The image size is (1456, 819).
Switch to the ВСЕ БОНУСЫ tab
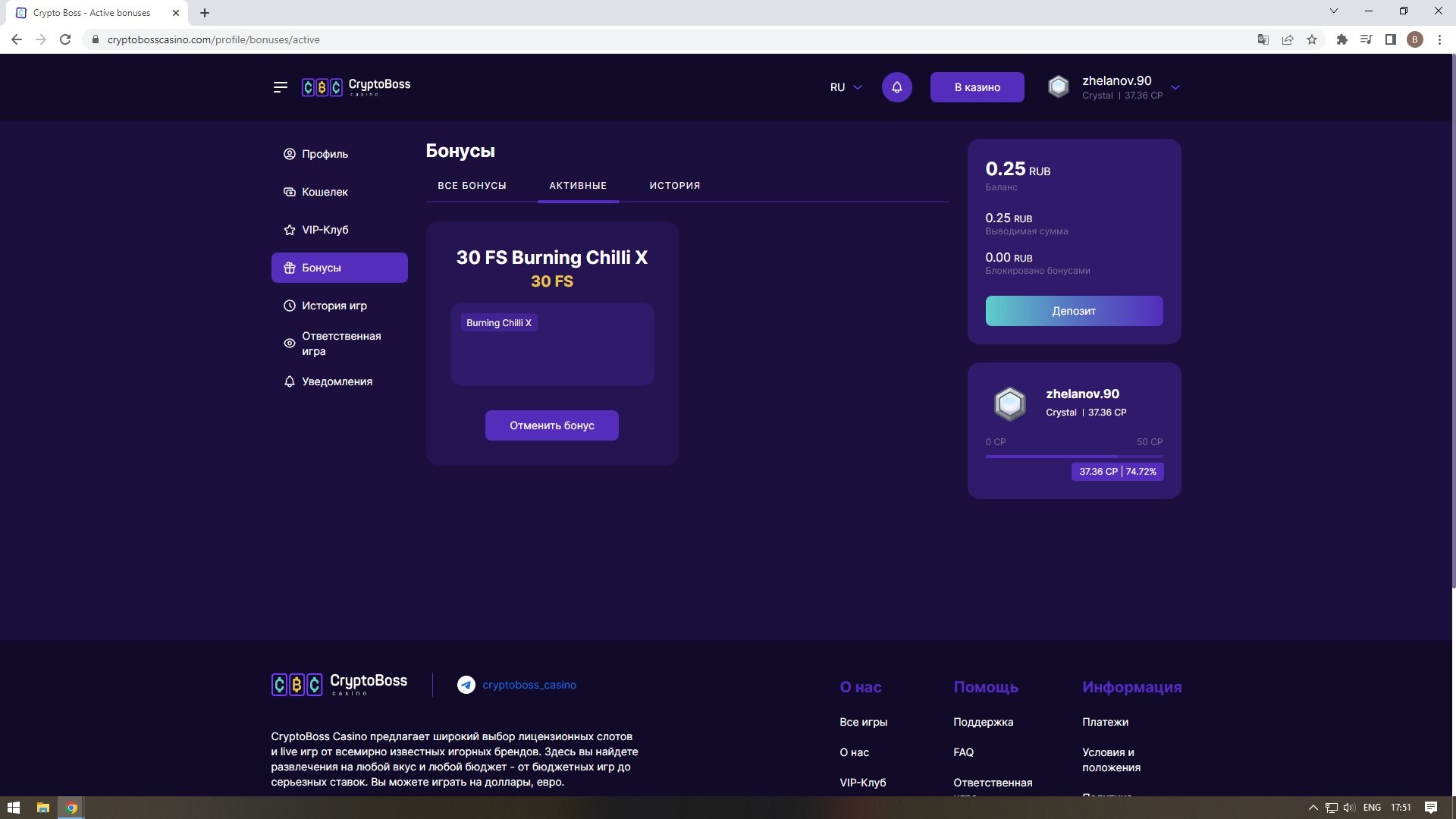(x=472, y=186)
